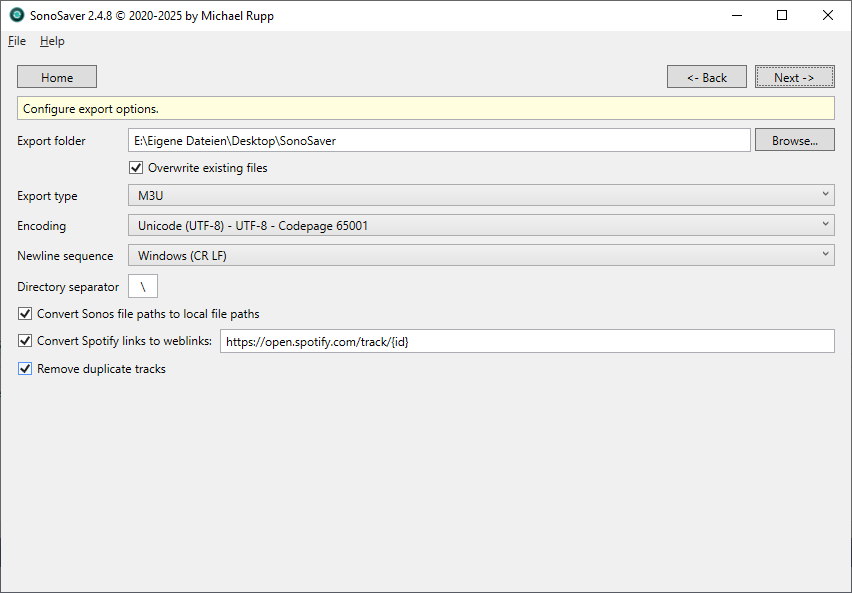Go back using the Back button

[x=706, y=76]
